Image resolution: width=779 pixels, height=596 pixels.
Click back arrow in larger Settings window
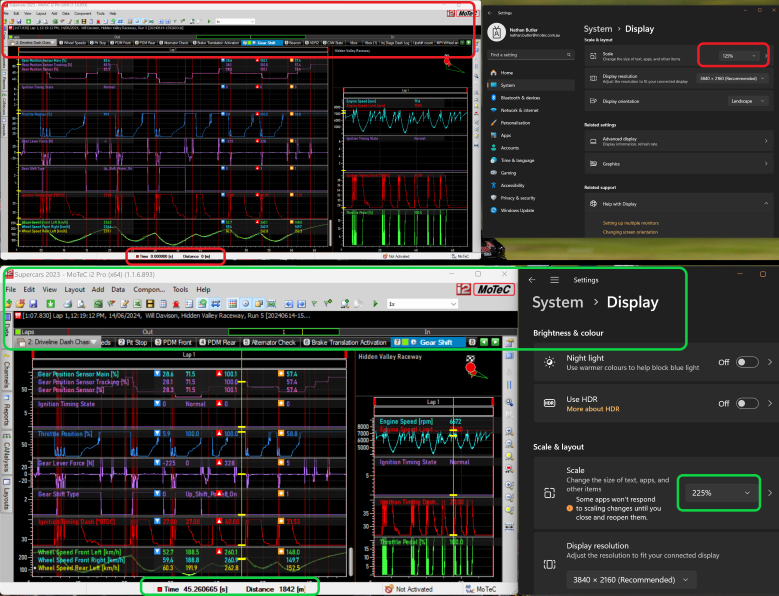[532, 280]
